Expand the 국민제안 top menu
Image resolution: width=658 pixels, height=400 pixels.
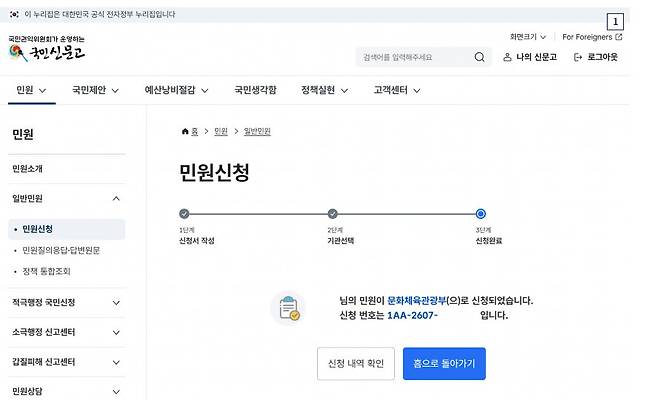tap(95, 90)
